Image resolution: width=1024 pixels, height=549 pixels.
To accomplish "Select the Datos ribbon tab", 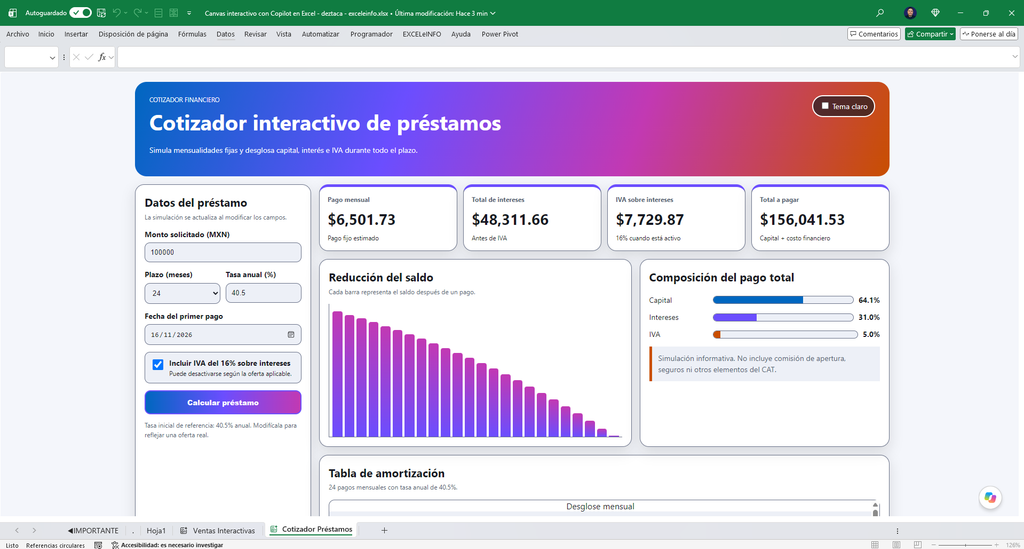I will coord(225,34).
